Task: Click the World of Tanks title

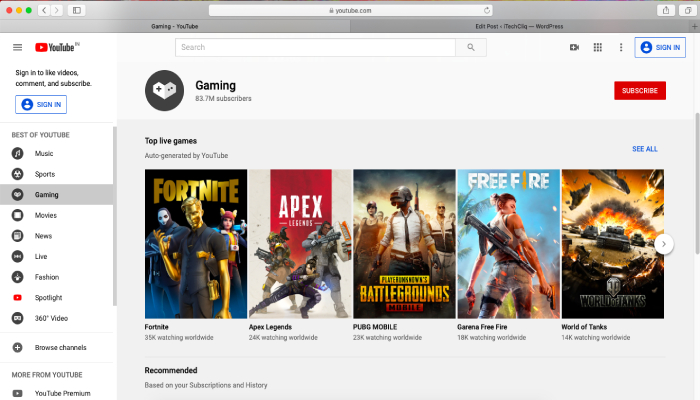Action: [584, 327]
